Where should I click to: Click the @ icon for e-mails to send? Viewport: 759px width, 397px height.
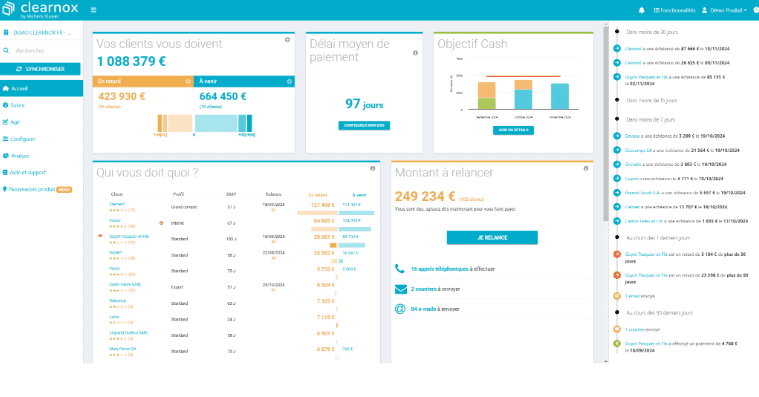(x=400, y=309)
